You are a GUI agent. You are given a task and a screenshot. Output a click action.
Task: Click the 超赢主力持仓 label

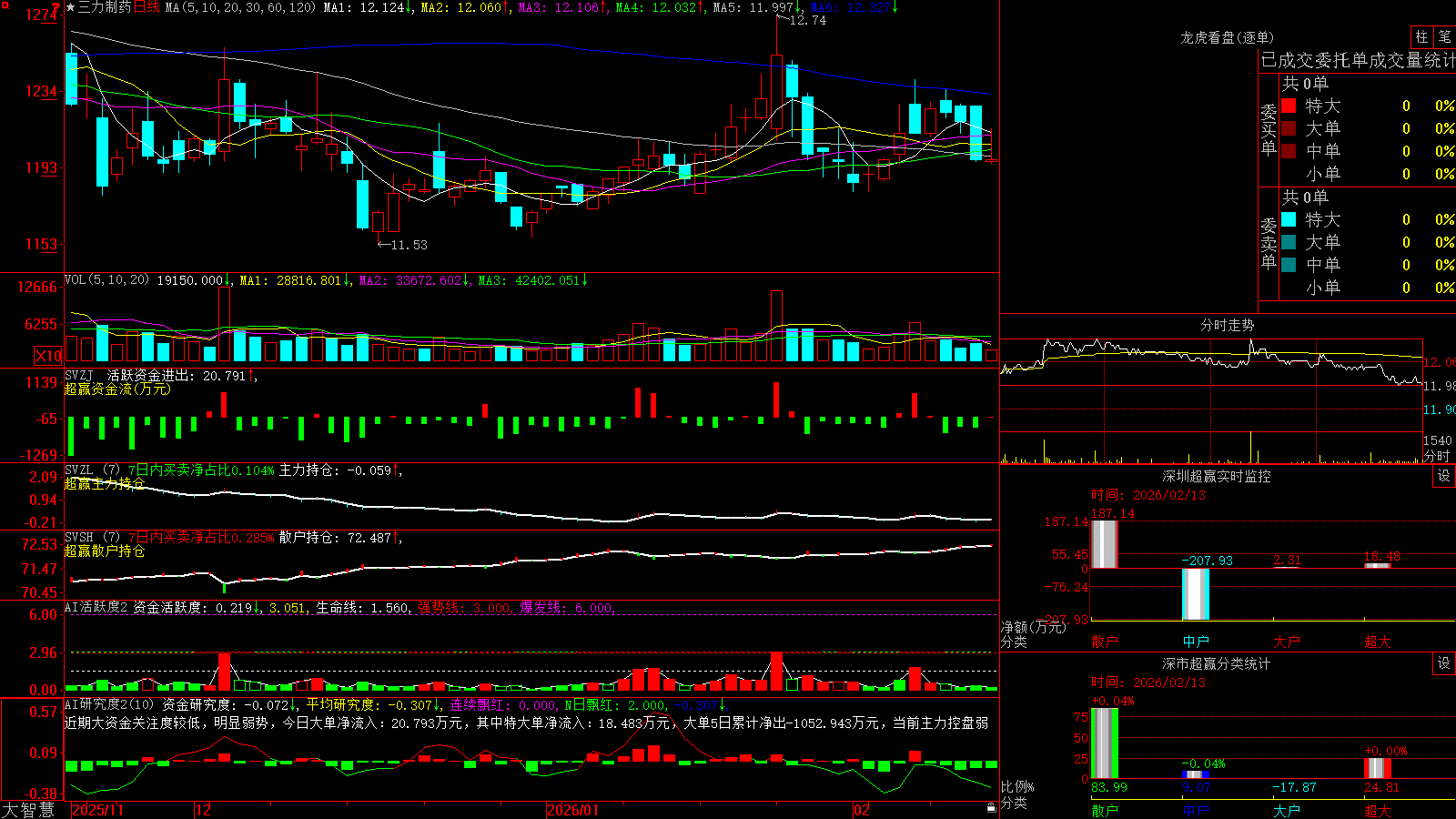tap(105, 484)
